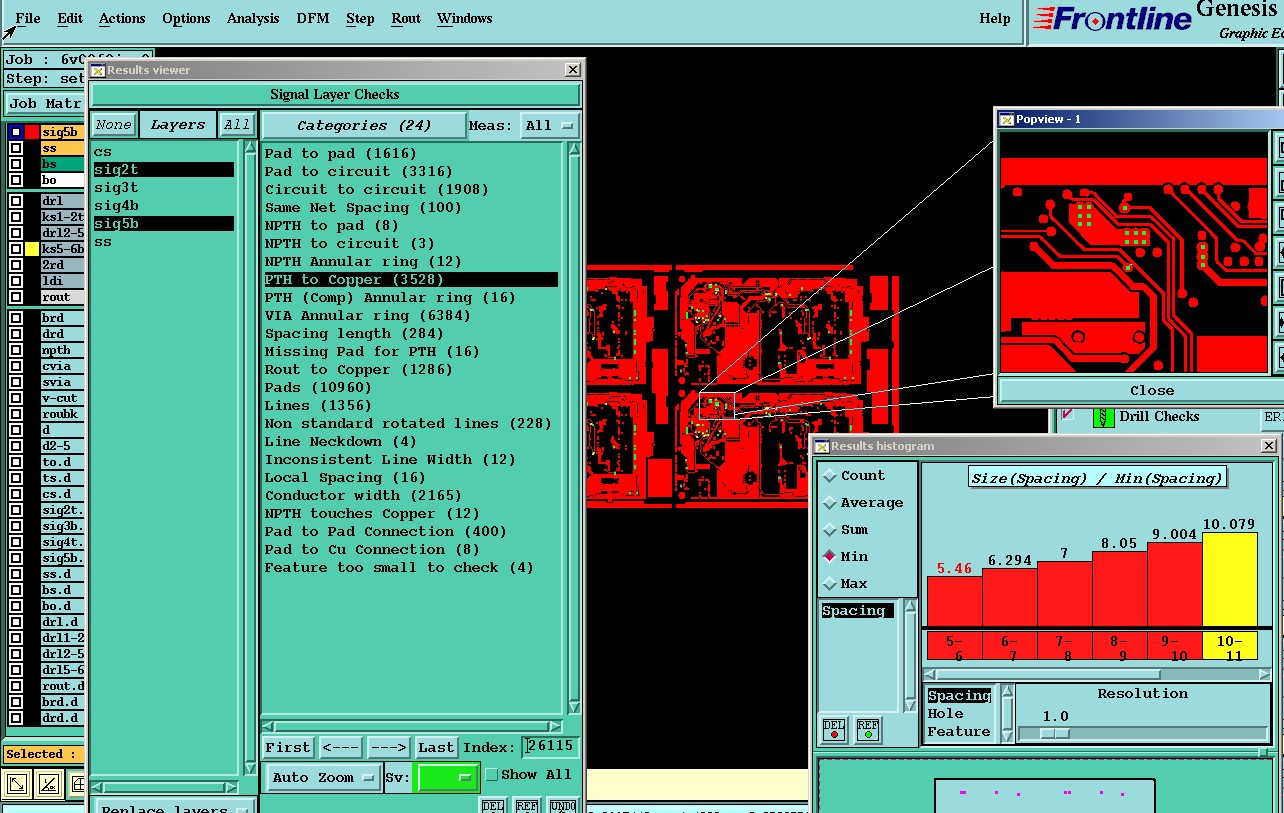Click the Popview window title icon
1284x813 pixels.
tap(1007, 119)
